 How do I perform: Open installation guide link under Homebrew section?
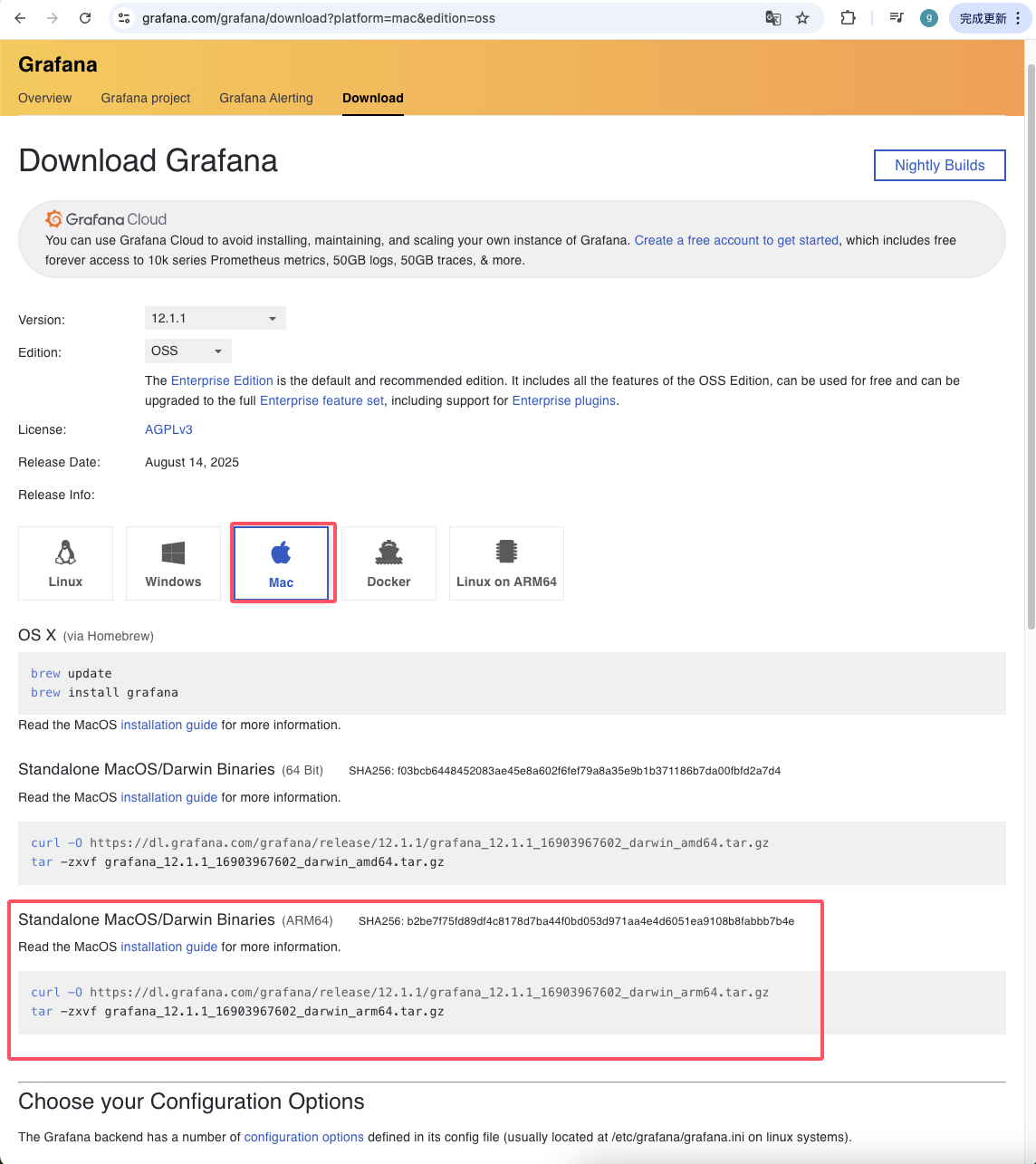pyautogui.click(x=169, y=725)
